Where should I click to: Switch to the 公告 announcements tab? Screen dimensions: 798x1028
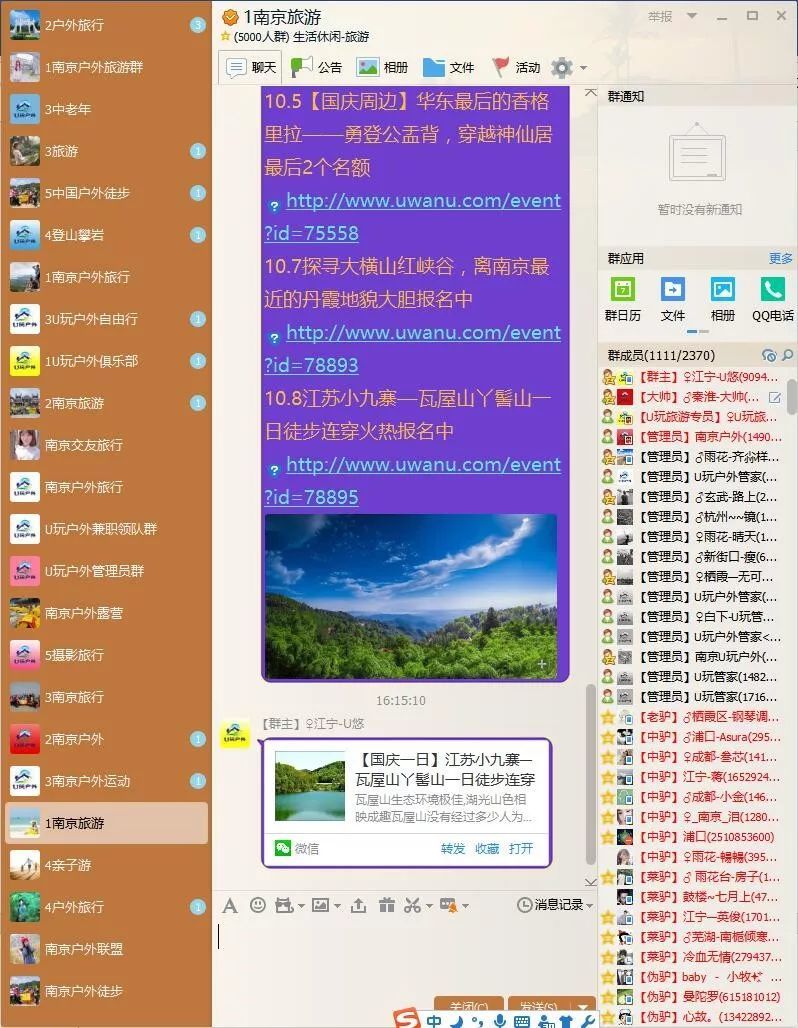(317, 68)
